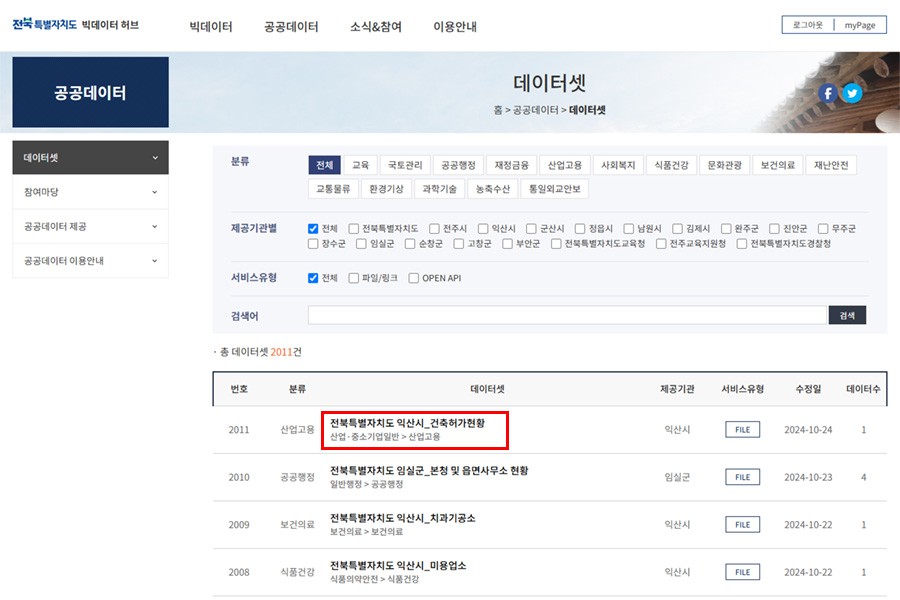
Task: Check the 전북특별자치도교육청 provider checkbox
Action: 556,244
